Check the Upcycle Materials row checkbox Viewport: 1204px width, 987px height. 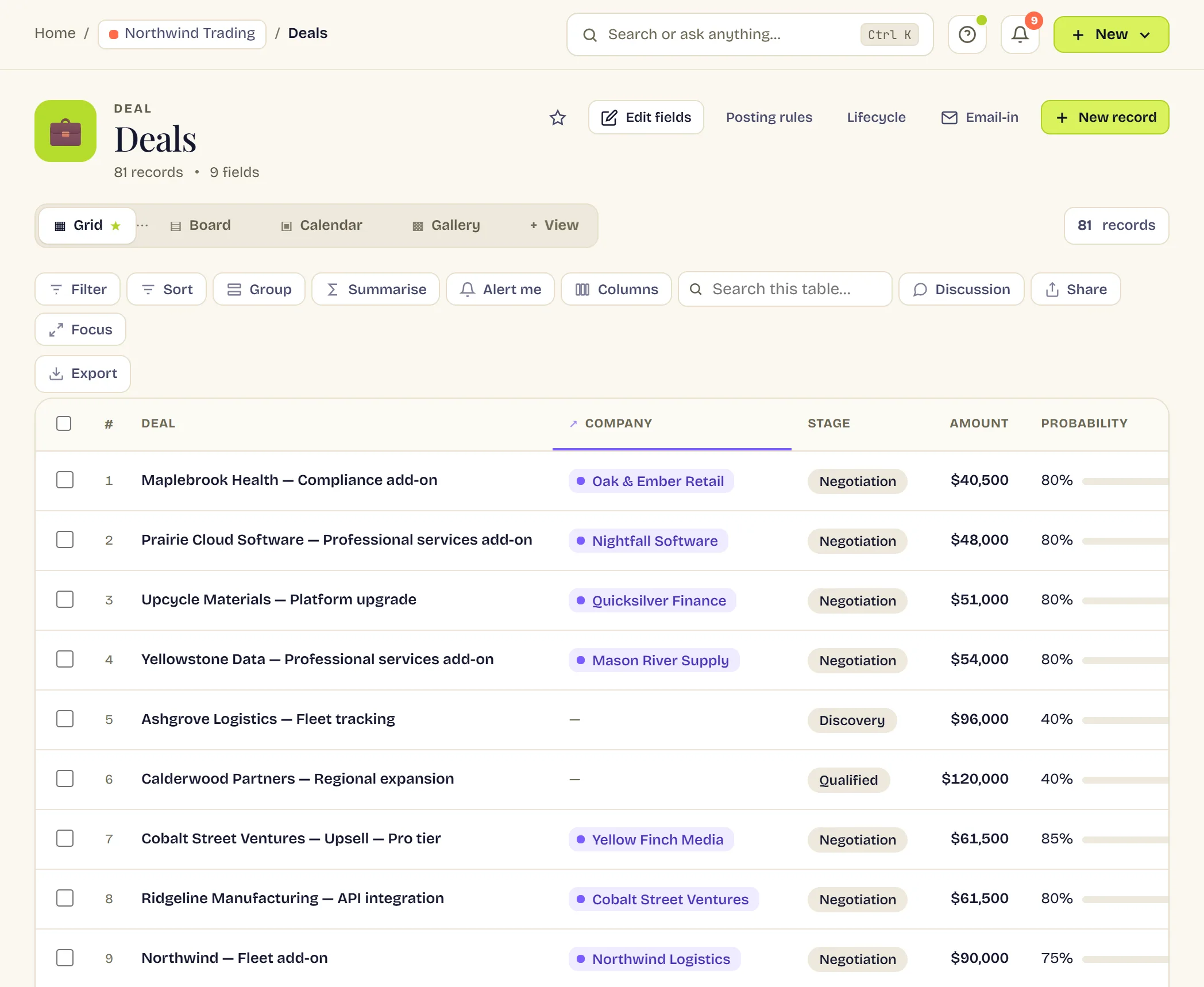(65, 599)
